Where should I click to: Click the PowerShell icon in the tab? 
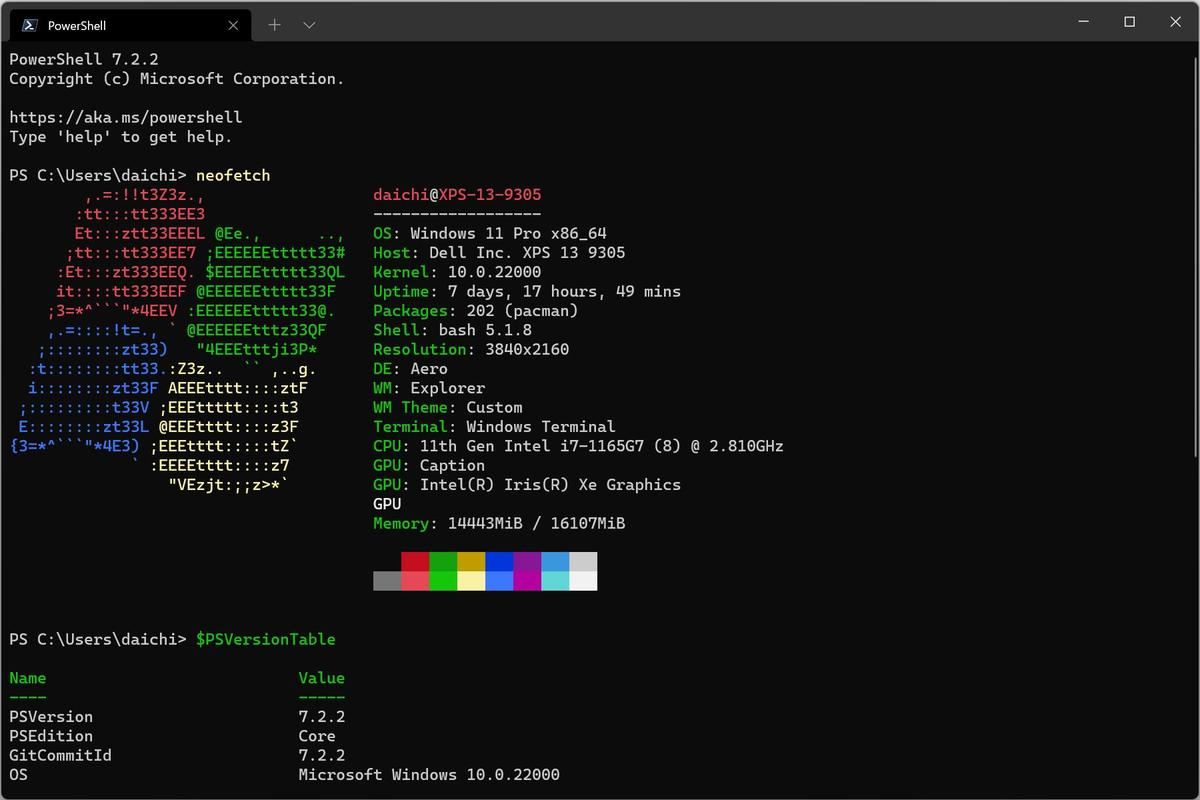tap(30, 25)
